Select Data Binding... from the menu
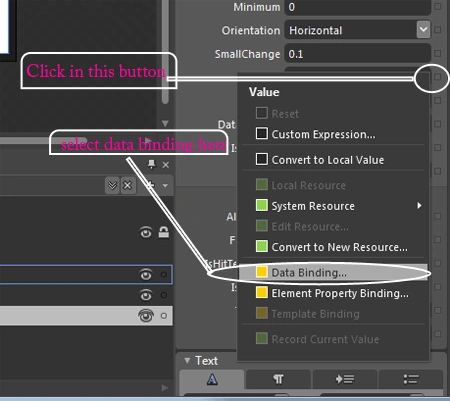 coord(333,272)
